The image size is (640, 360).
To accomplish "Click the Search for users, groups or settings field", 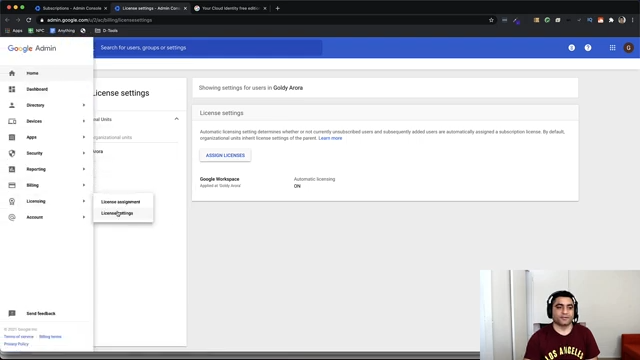I will pos(208,48).
